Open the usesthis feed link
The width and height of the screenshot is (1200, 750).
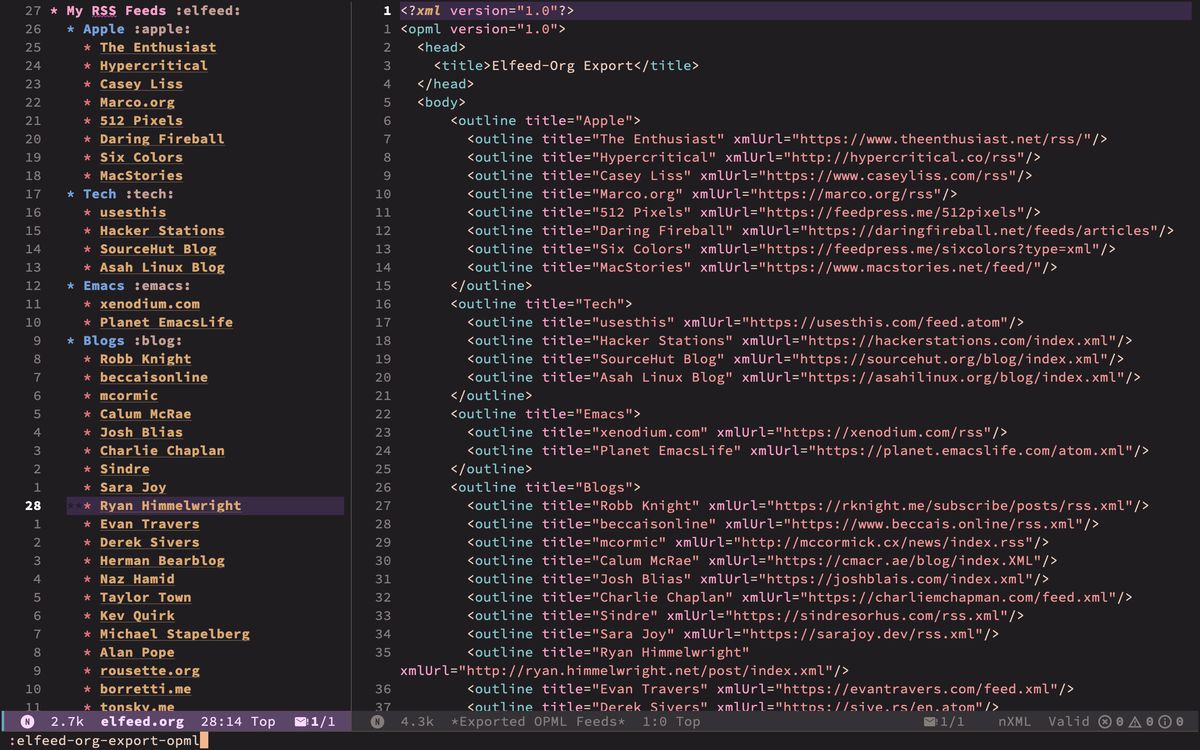133,212
